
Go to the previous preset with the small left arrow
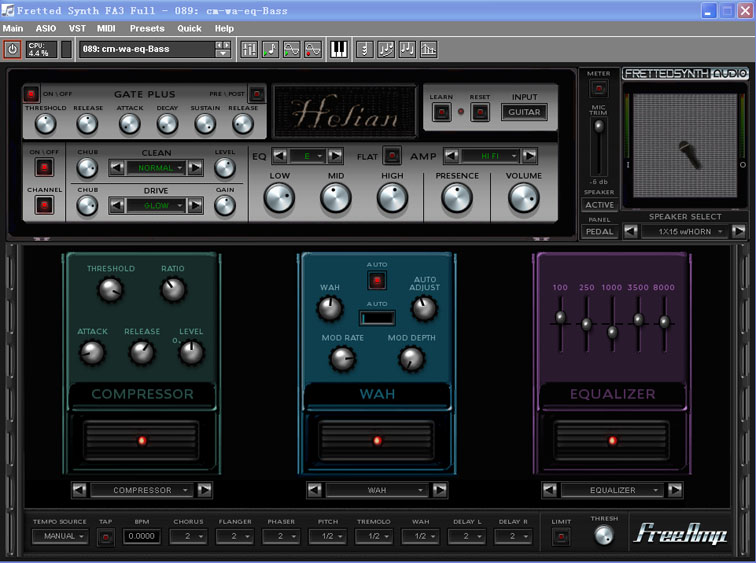[x=219, y=45]
